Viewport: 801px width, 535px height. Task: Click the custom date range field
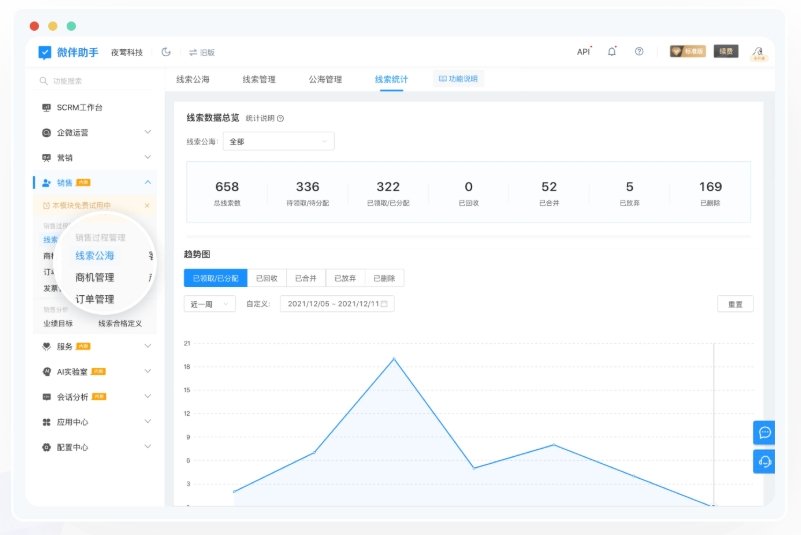[x=337, y=303]
